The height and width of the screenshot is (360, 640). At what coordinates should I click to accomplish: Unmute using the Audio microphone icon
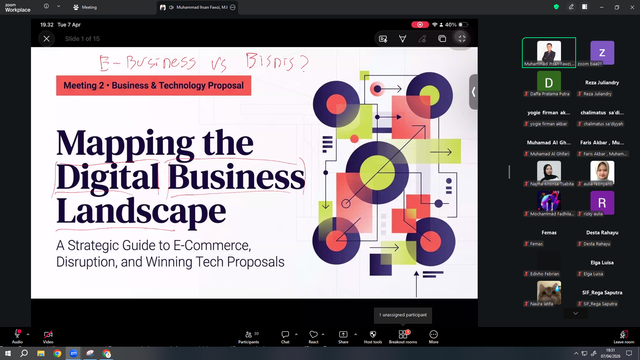coord(17,334)
